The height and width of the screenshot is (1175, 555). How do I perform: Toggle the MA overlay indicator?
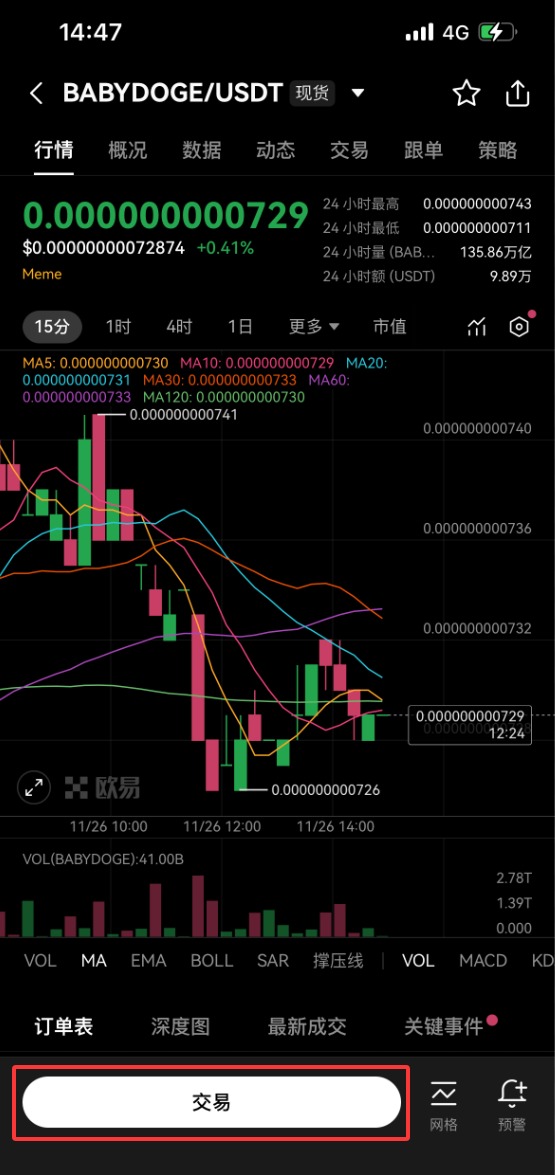tap(94, 961)
